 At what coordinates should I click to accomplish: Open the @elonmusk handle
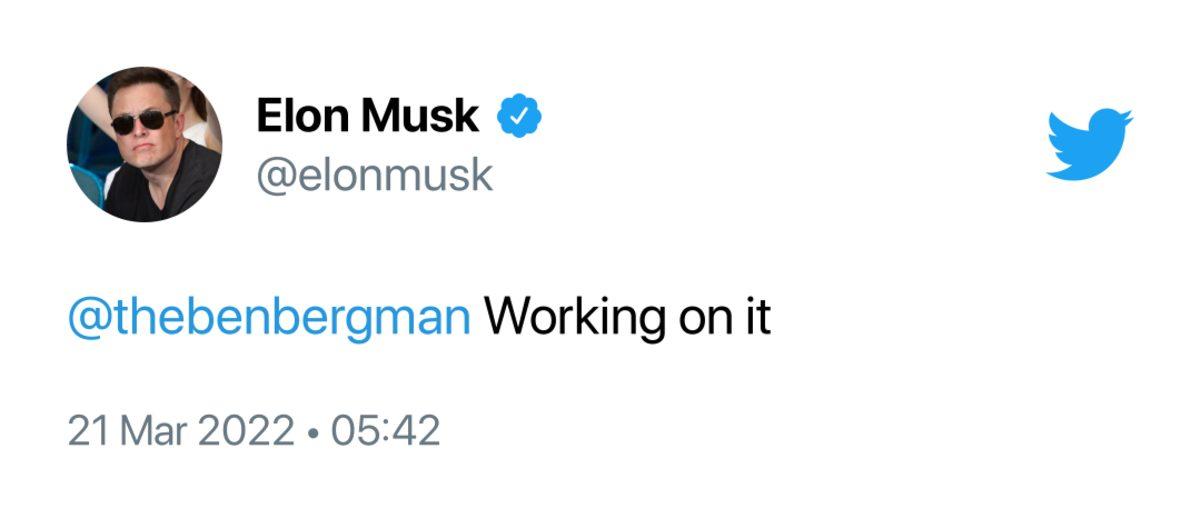374,175
